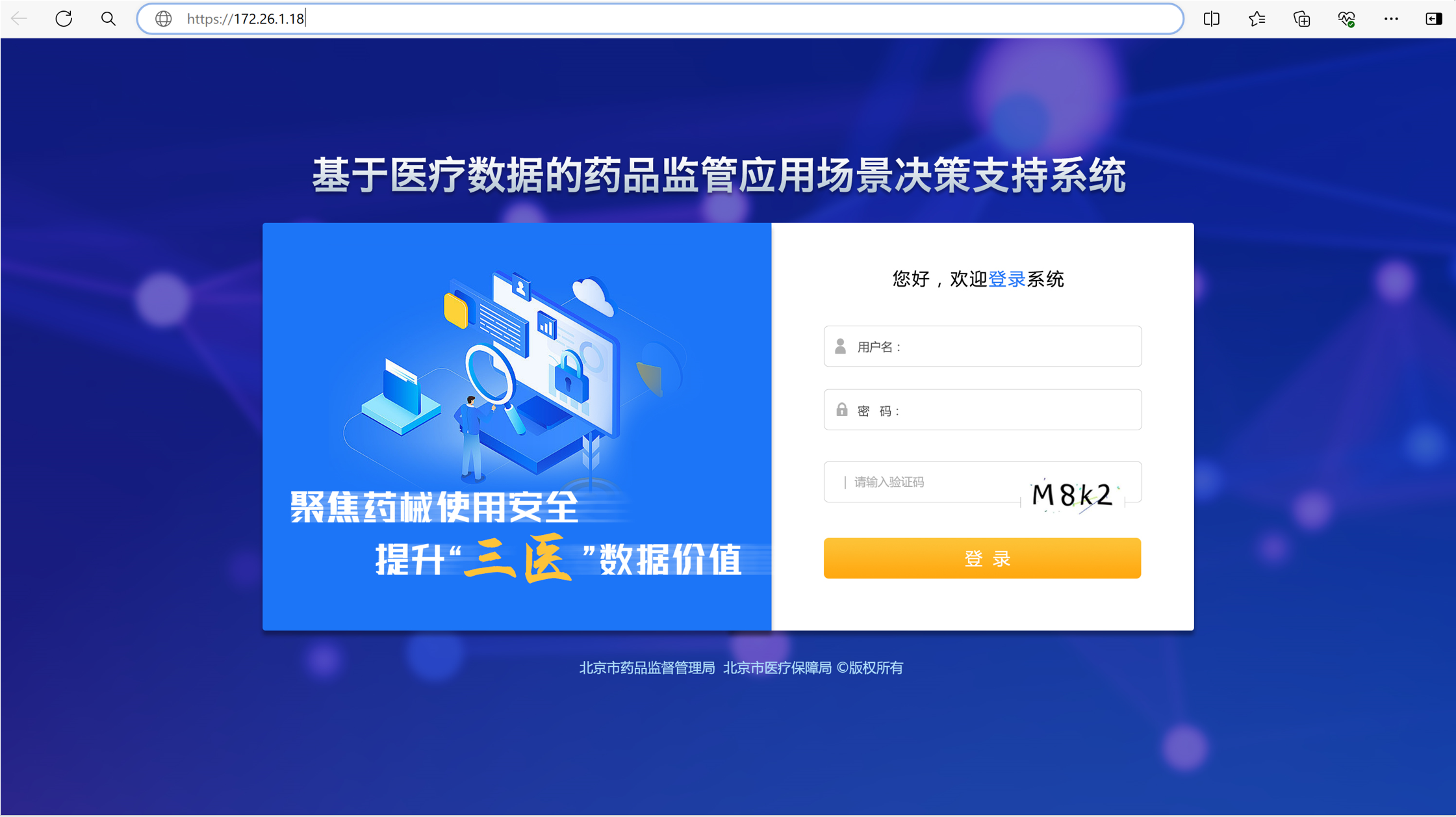Image resolution: width=1456 pixels, height=817 pixels.
Task: Click the 北京市药品监督管理局 footer text
Action: 646,668
